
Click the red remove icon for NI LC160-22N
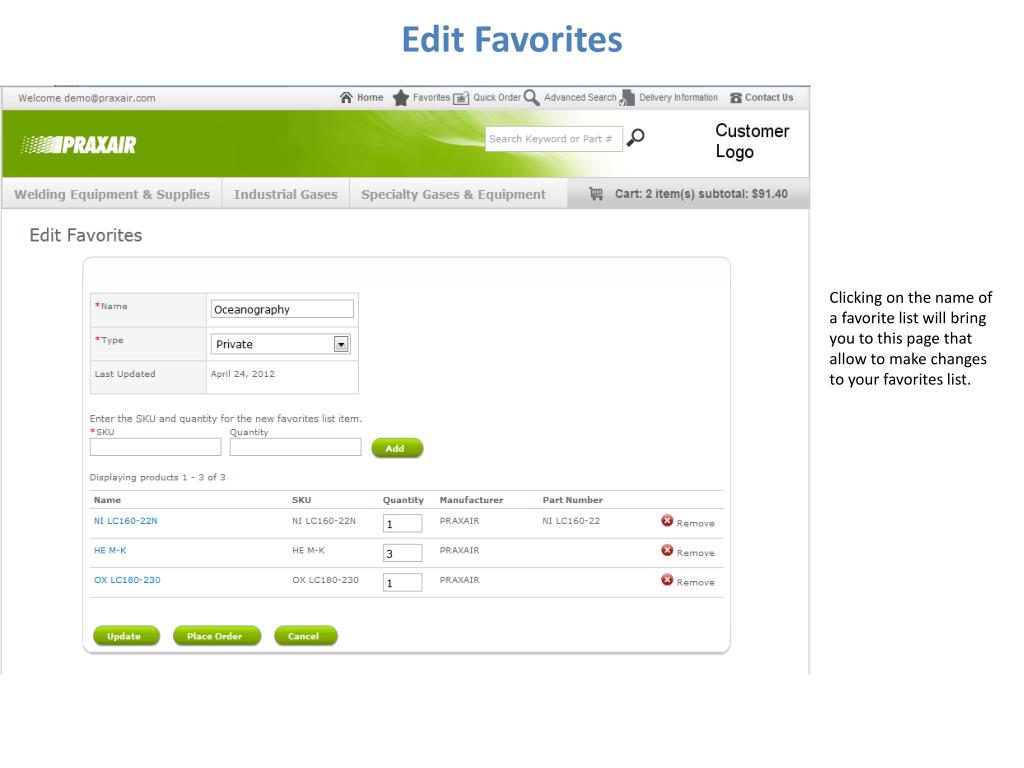(667, 520)
